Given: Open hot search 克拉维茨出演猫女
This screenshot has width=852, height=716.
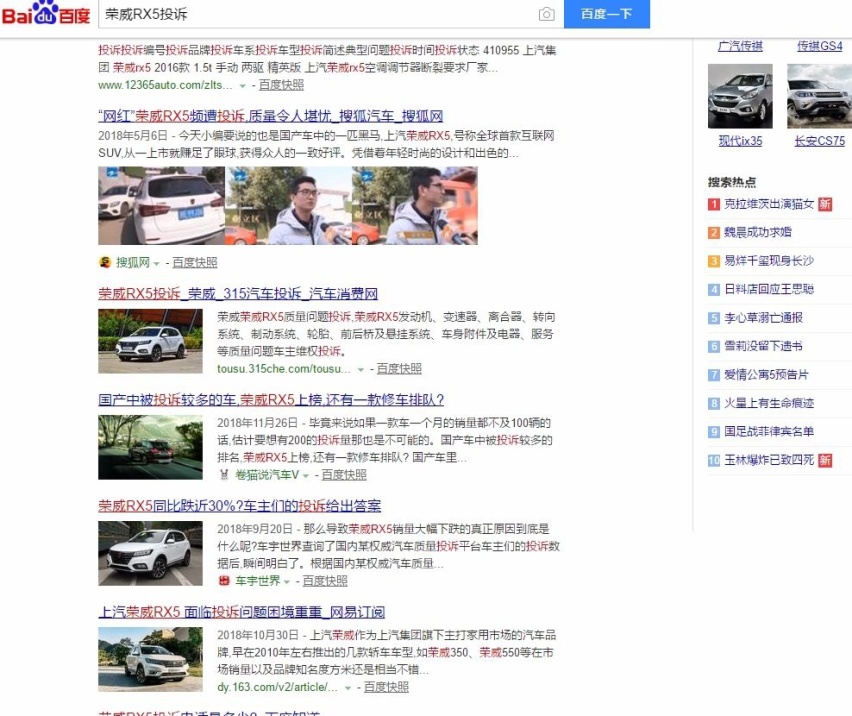Looking at the screenshot, I should (x=769, y=204).
